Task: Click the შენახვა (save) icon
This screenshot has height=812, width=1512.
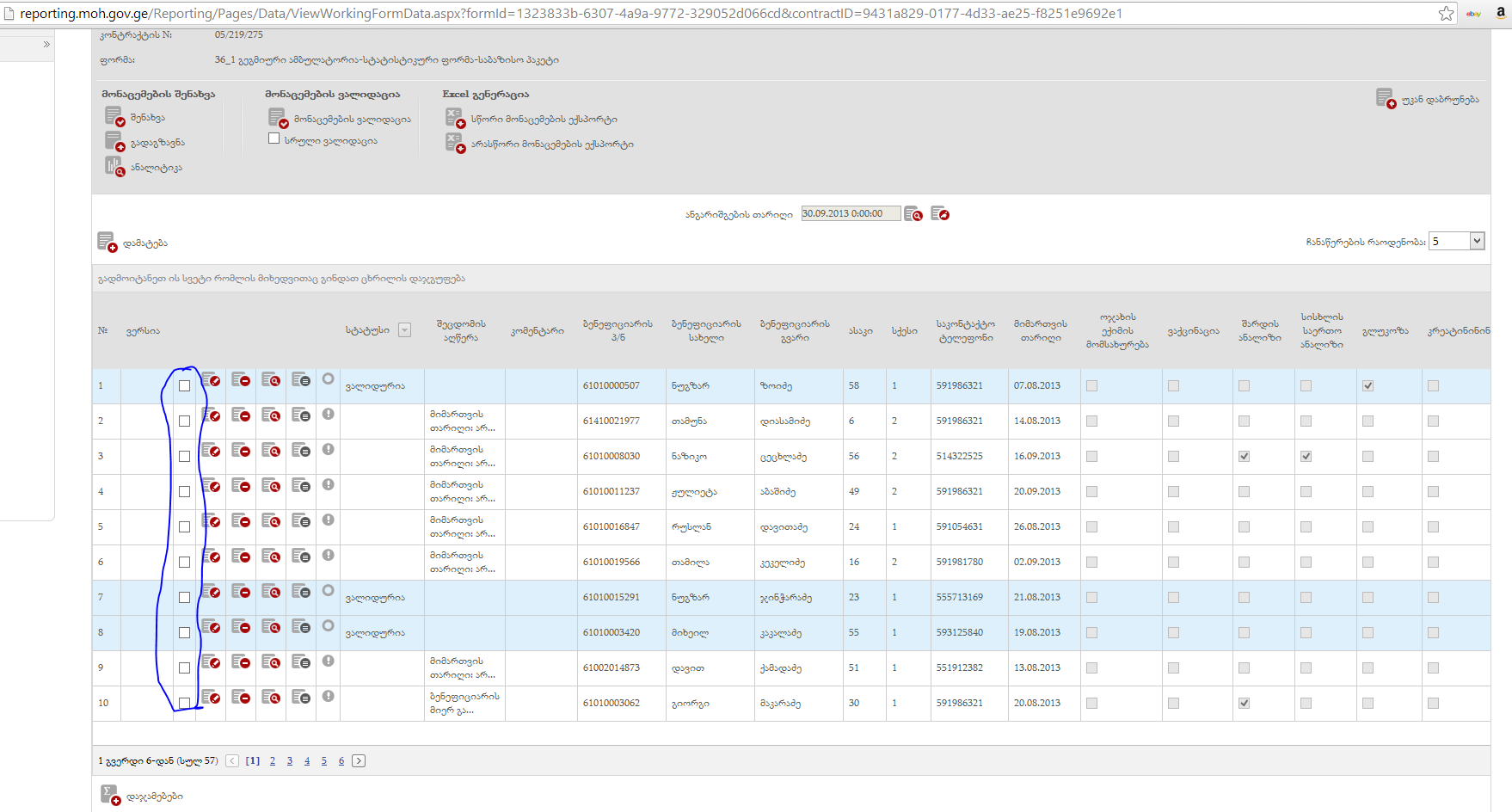Action: 114,117
